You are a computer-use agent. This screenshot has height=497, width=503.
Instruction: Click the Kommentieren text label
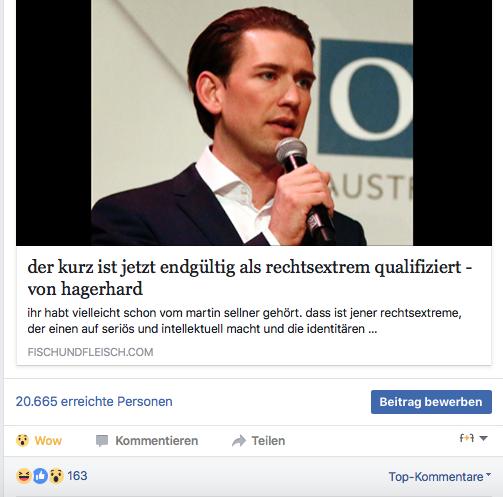click(157, 441)
